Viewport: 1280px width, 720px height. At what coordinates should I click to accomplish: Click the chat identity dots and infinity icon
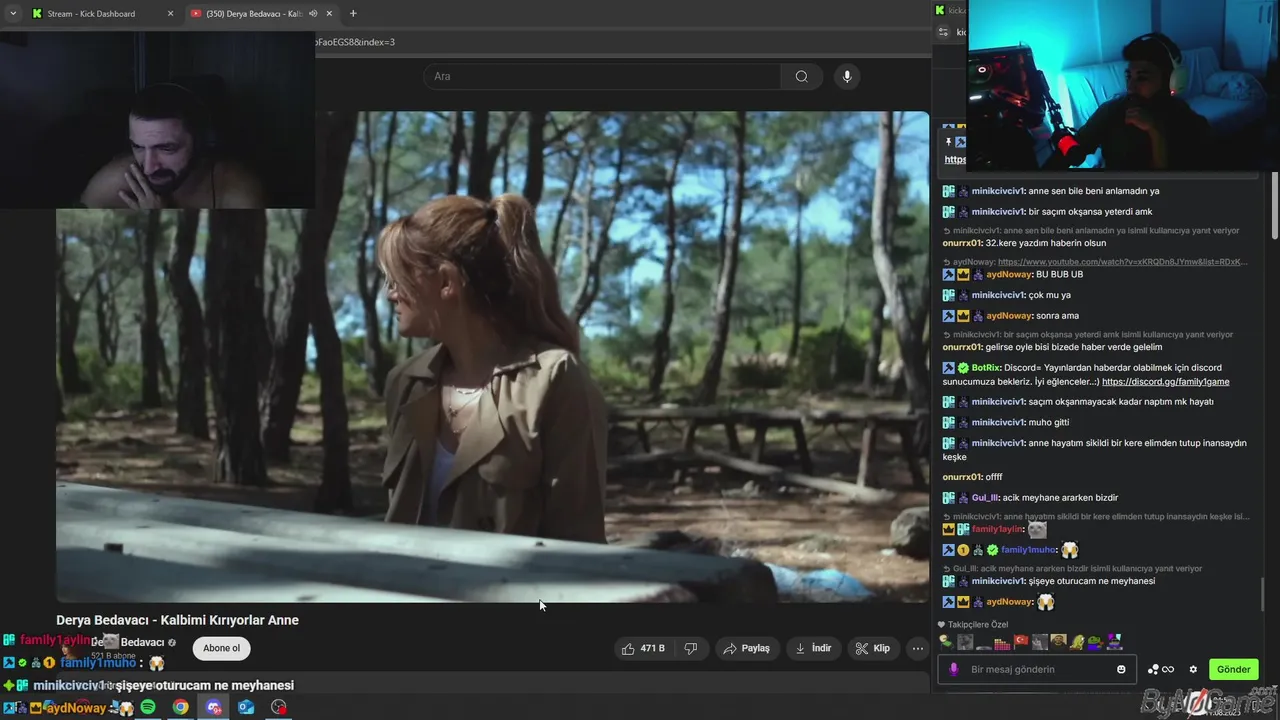point(1161,669)
